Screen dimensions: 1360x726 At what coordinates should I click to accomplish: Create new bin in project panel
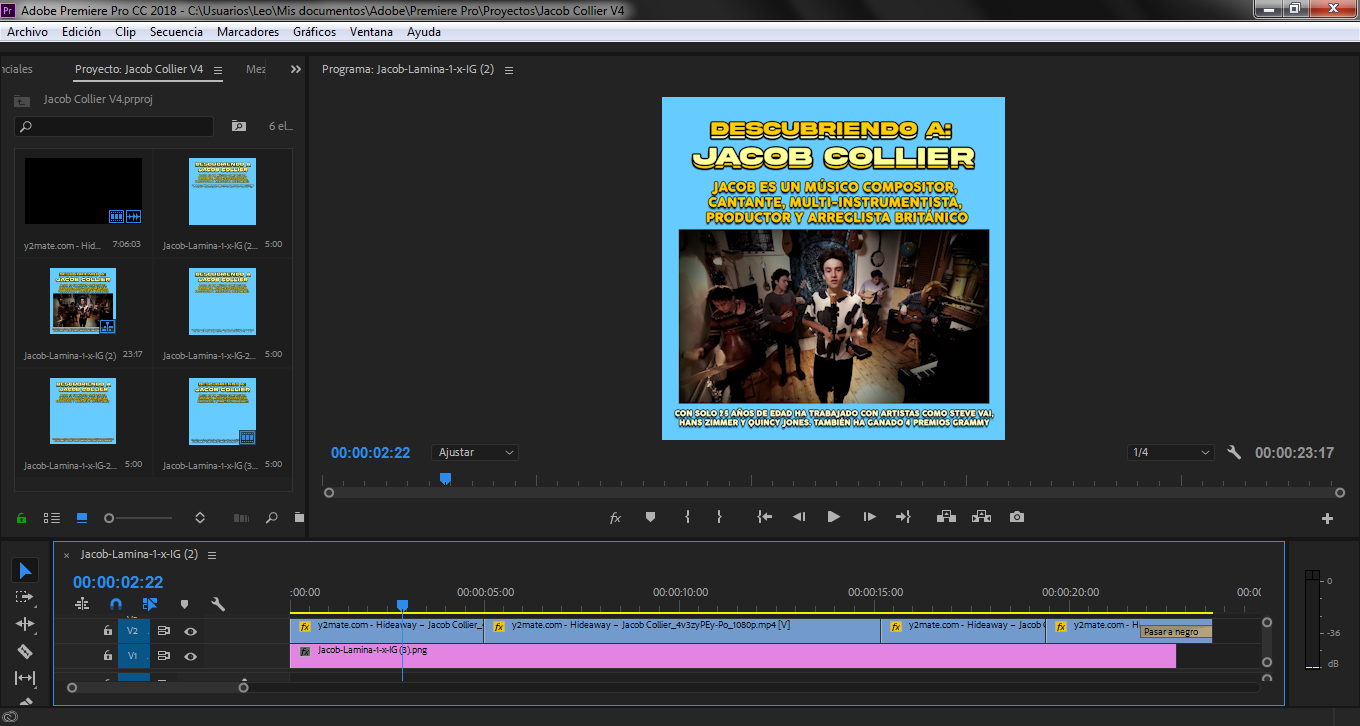coord(299,518)
